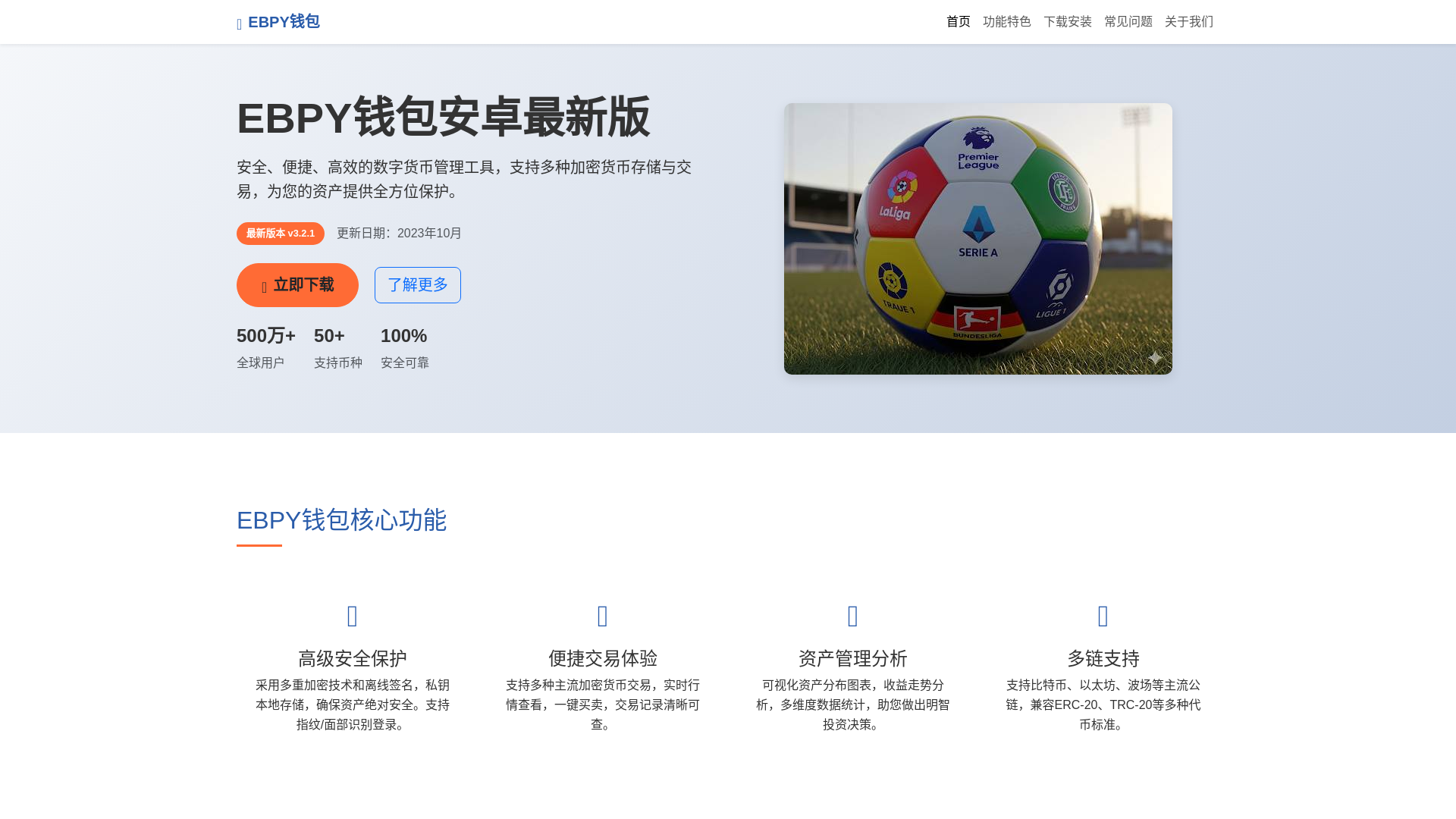The height and width of the screenshot is (819, 1456).
Task: Click the 资产管理分析 heading
Action: click(x=853, y=658)
